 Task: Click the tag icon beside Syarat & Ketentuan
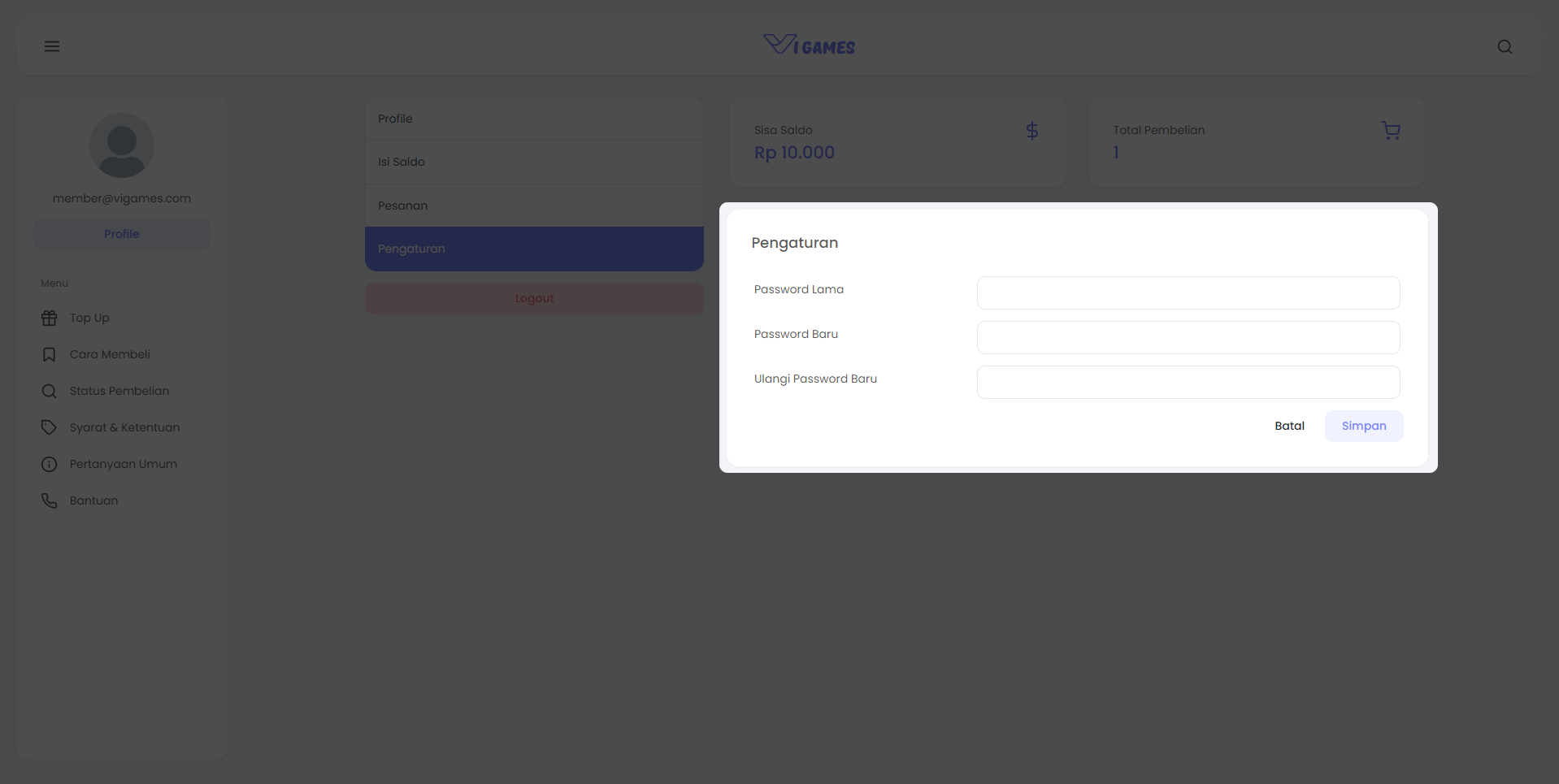pos(50,427)
